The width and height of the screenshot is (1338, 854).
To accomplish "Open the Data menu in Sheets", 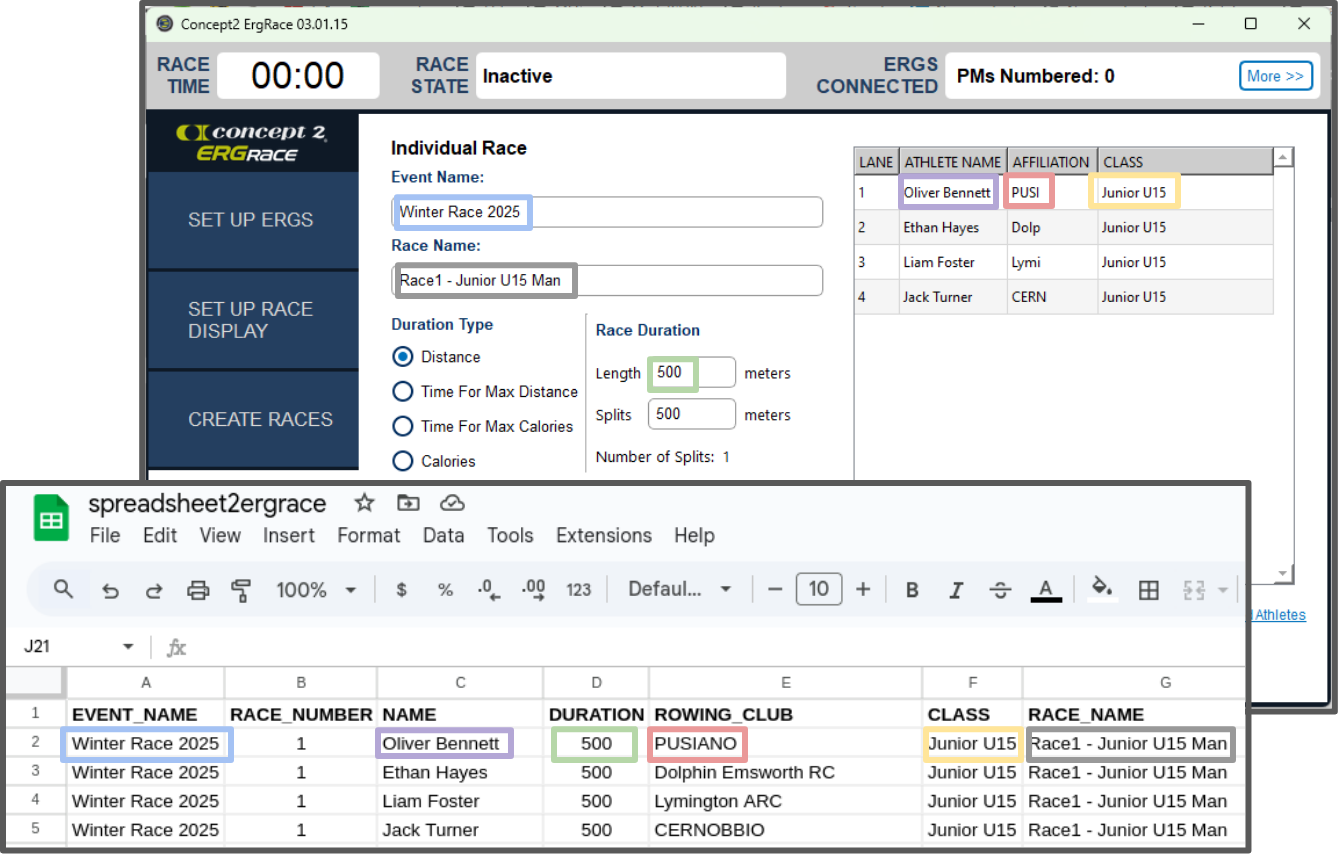I will tap(444, 535).
